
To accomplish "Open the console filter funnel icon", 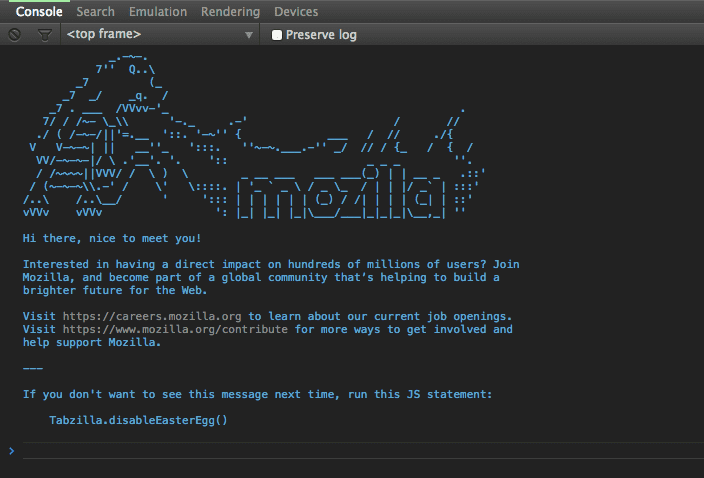I will [x=44, y=35].
